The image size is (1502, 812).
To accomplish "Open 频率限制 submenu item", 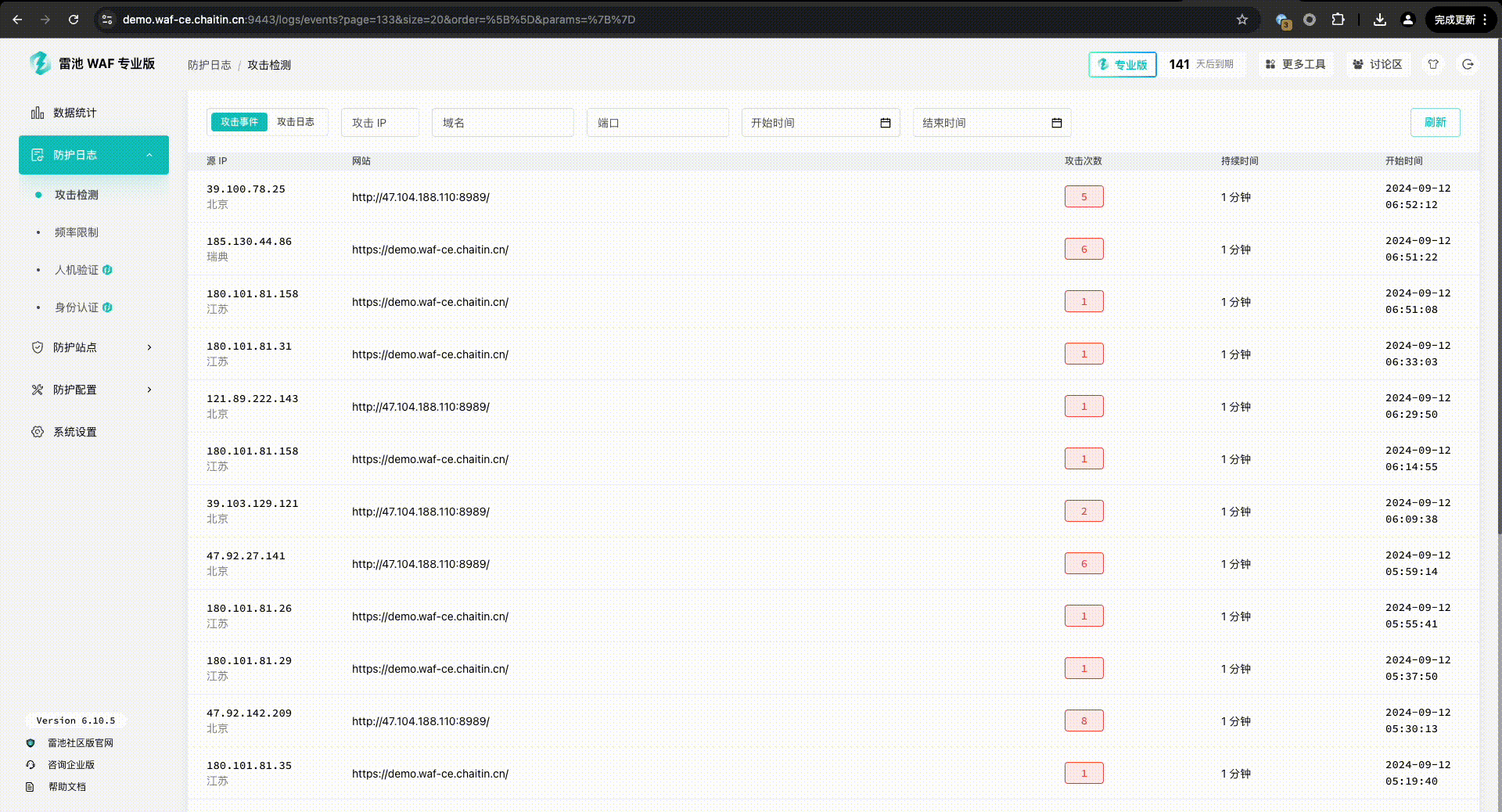I will (77, 232).
